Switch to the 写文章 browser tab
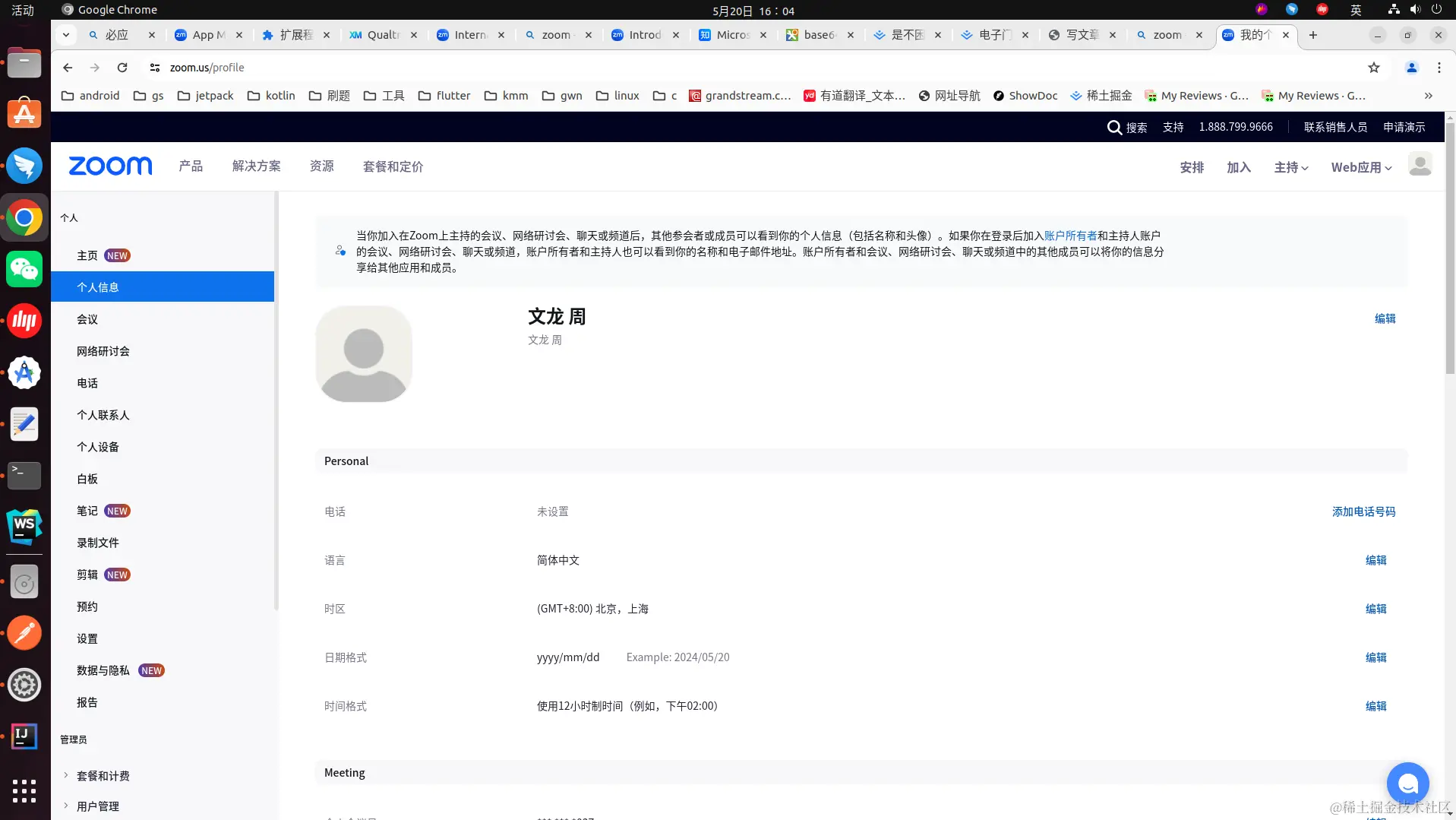Screen dimensions: 1456x820 click(x=1082, y=35)
